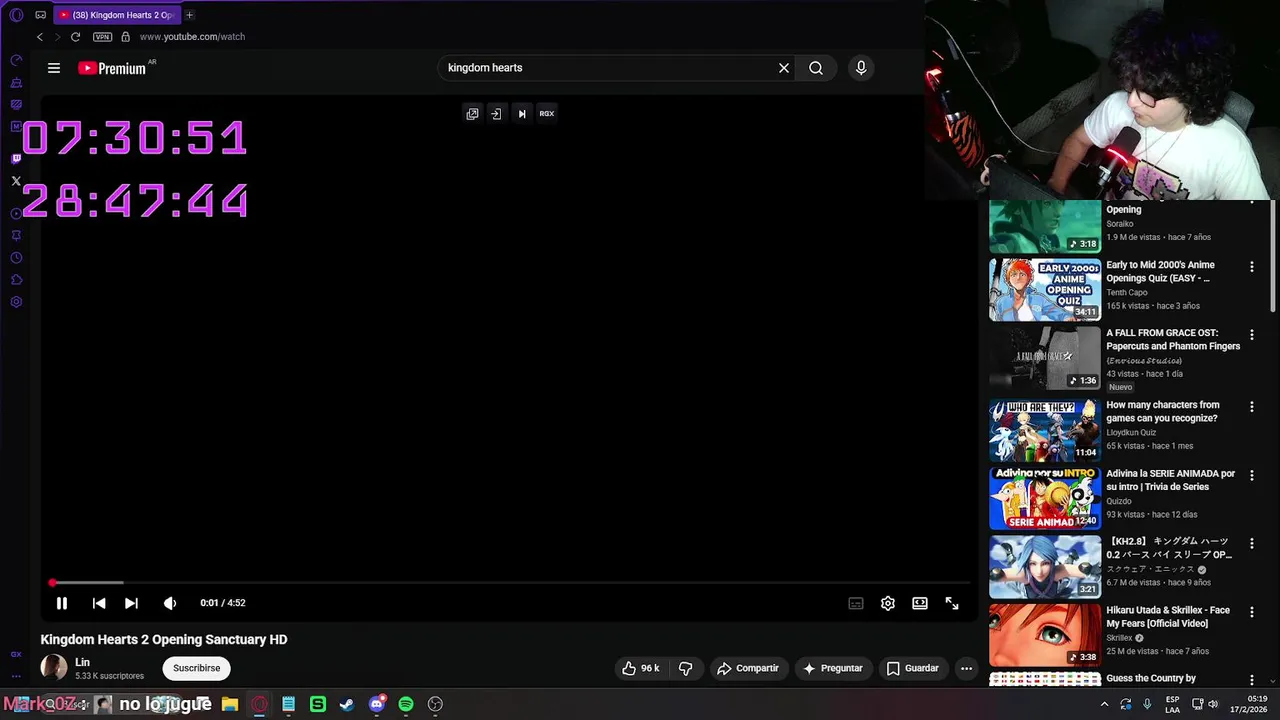
Task: Open browser history clock icon
Action: 16,258
